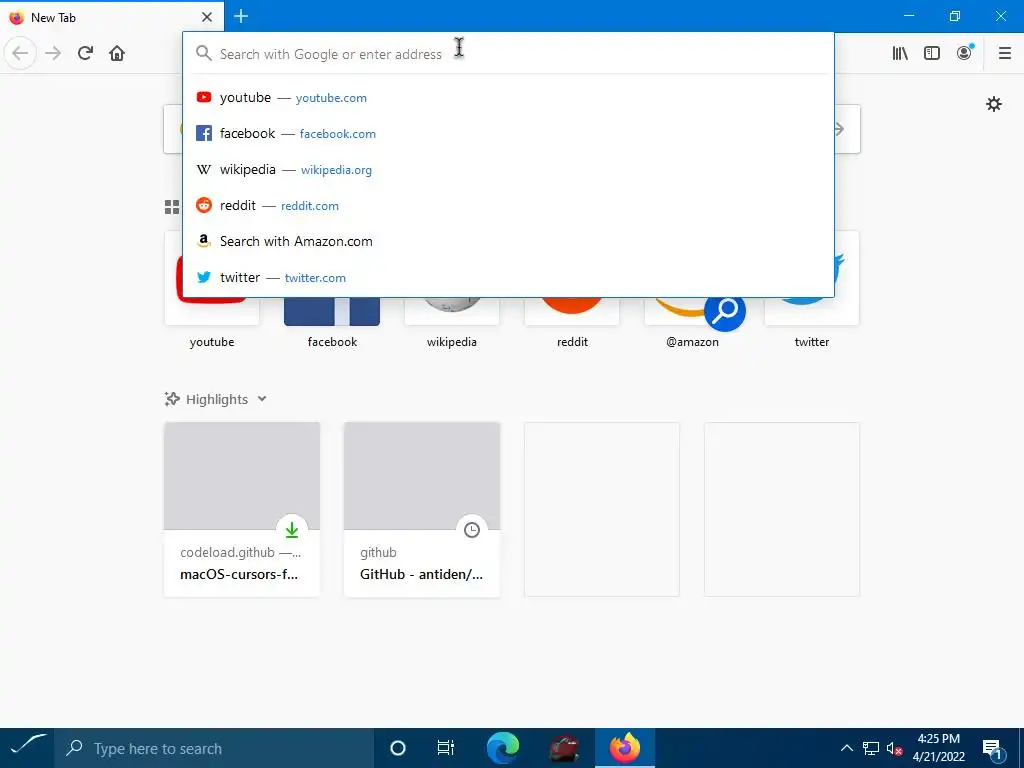This screenshot has height=768, width=1024.
Task: Click the muted volume tray icon
Action: pyautogui.click(x=894, y=748)
